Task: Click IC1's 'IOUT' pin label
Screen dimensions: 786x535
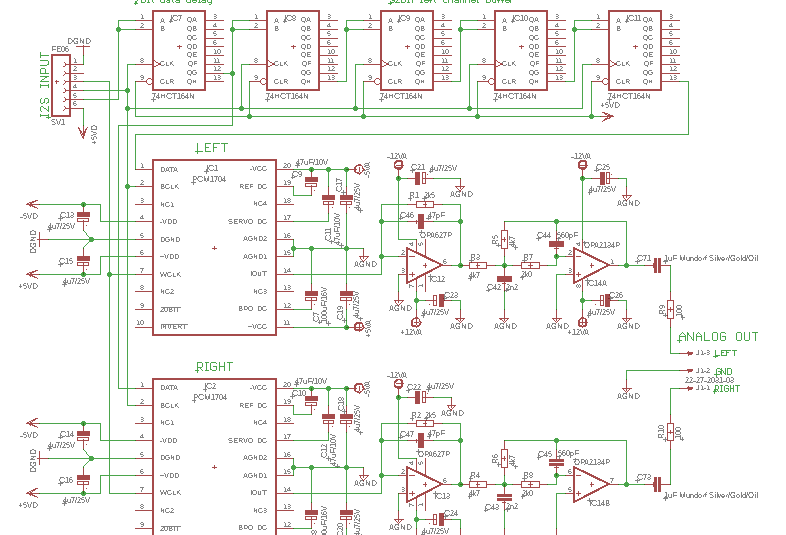Action: coord(259,274)
